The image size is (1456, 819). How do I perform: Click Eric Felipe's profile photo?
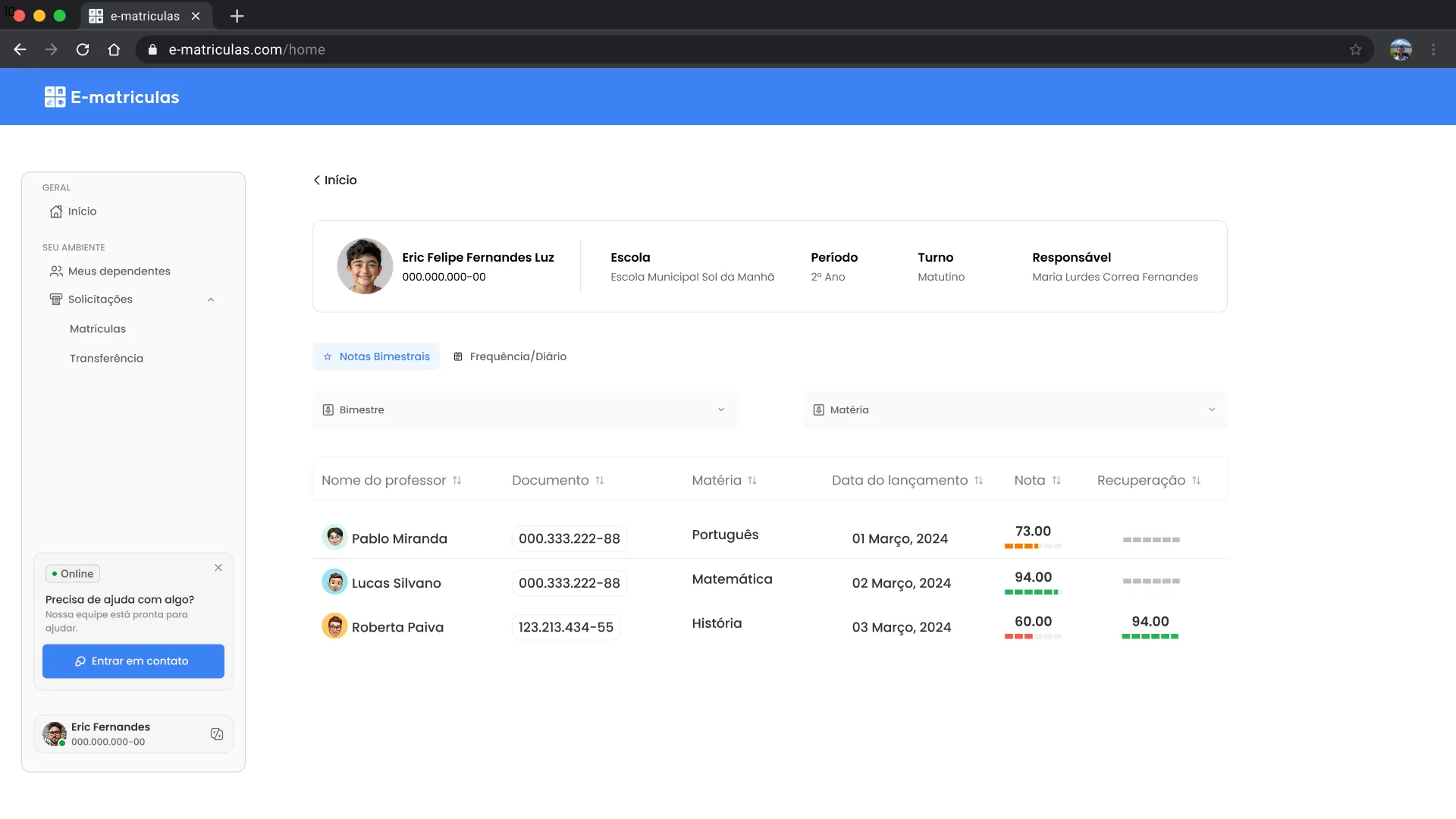tap(365, 266)
